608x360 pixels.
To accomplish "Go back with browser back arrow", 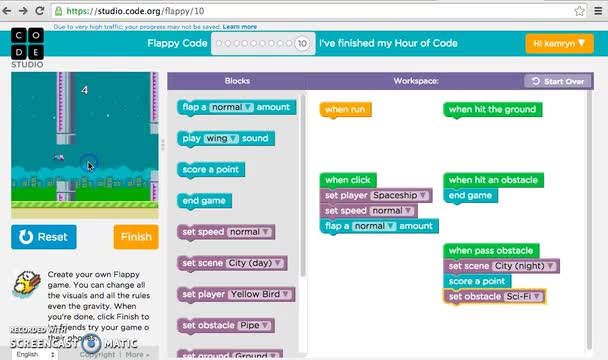I will pos(7,11).
